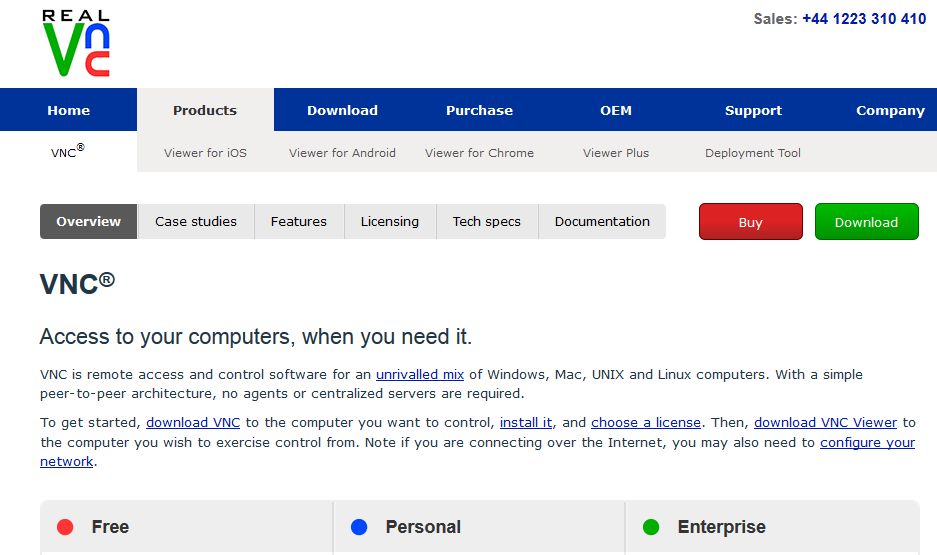Click the sales phone number +44 1223 310 410
Screen dimensions: 937x555
[x=864, y=19]
